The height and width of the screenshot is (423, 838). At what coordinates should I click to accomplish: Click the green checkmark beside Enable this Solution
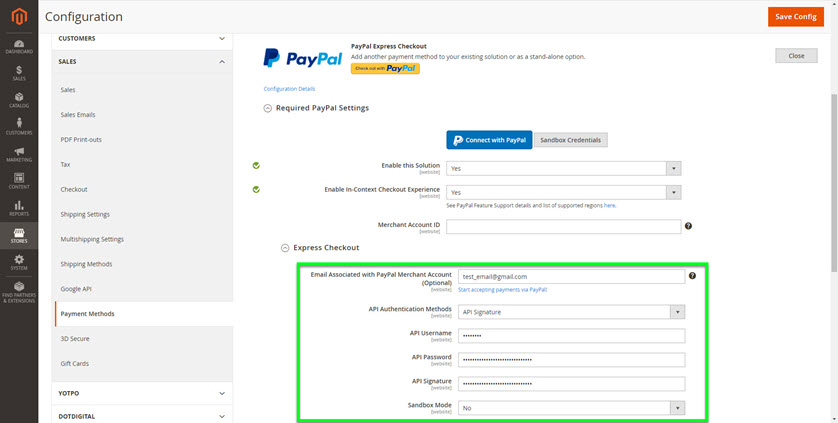coord(256,166)
